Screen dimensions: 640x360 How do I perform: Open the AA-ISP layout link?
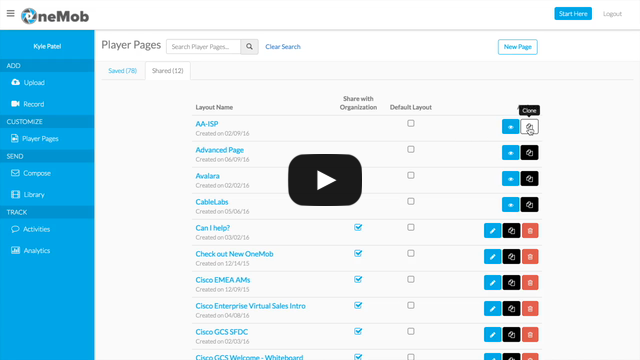coord(207,124)
